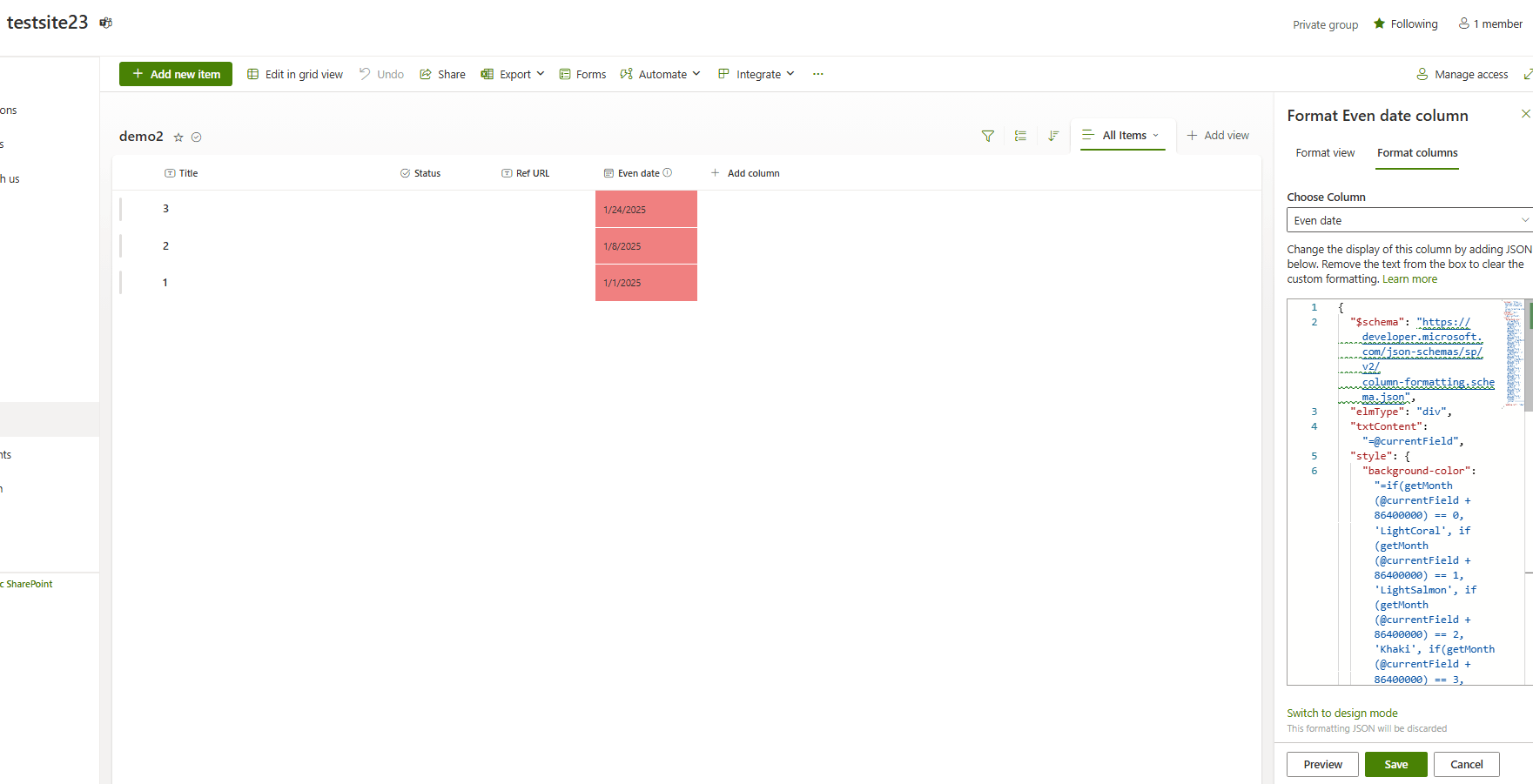The image size is (1533, 784).
Task: Open the more options ellipsis in toolbar
Action: [x=817, y=74]
